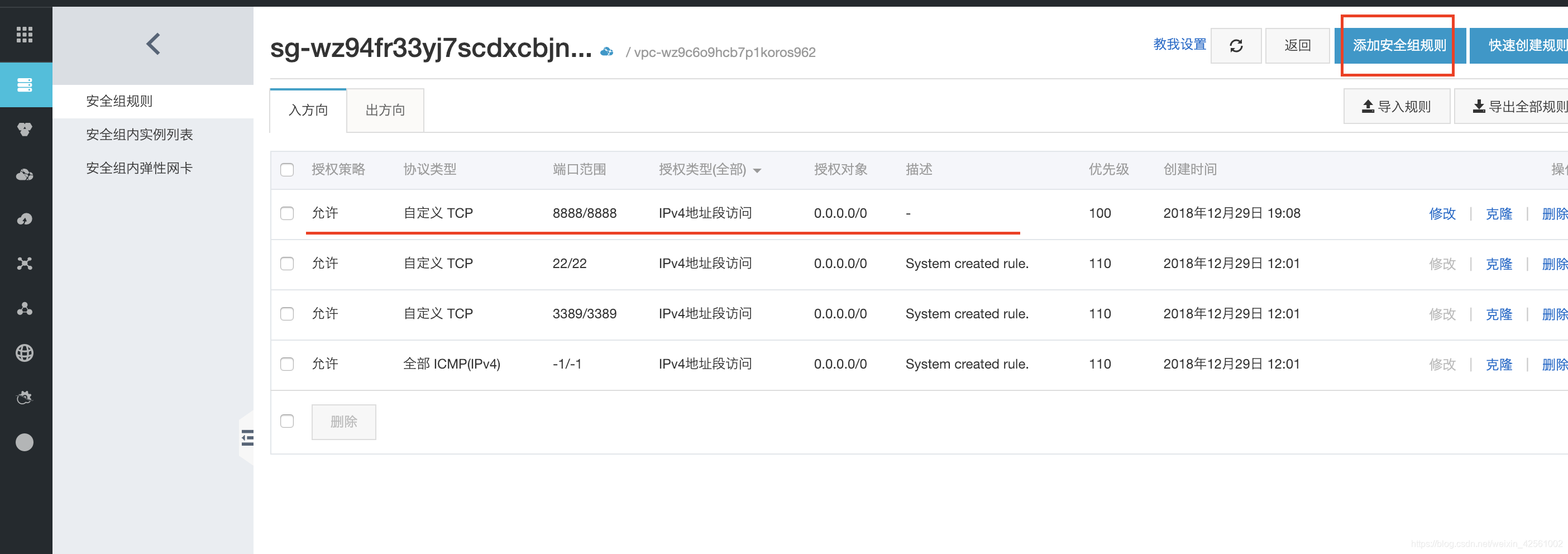This screenshot has height=554, width=1568.
Task: Click 克隆 for the ICMP rule
Action: click(1499, 364)
